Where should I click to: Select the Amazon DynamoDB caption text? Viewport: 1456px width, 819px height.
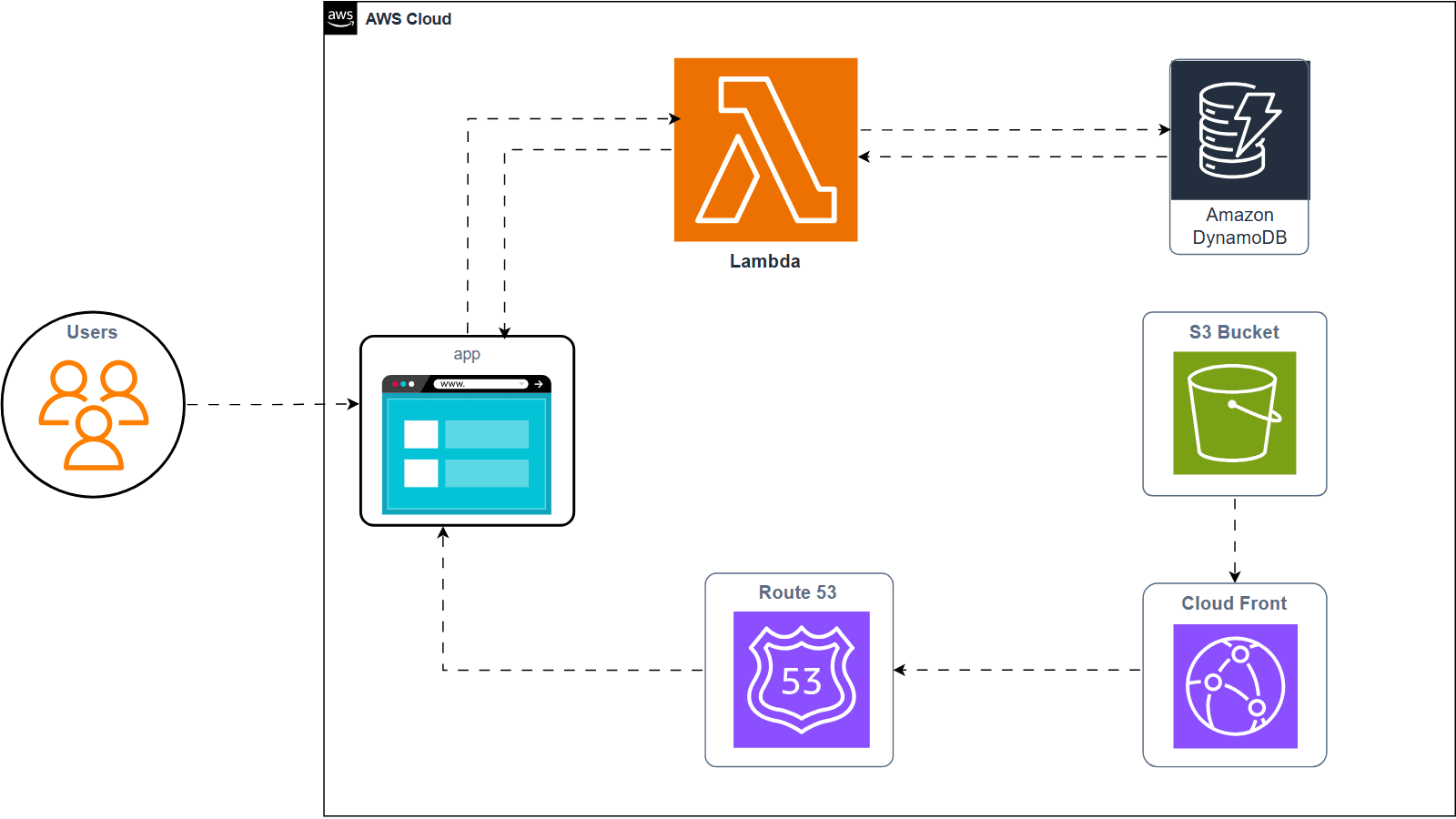pos(1239,227)
